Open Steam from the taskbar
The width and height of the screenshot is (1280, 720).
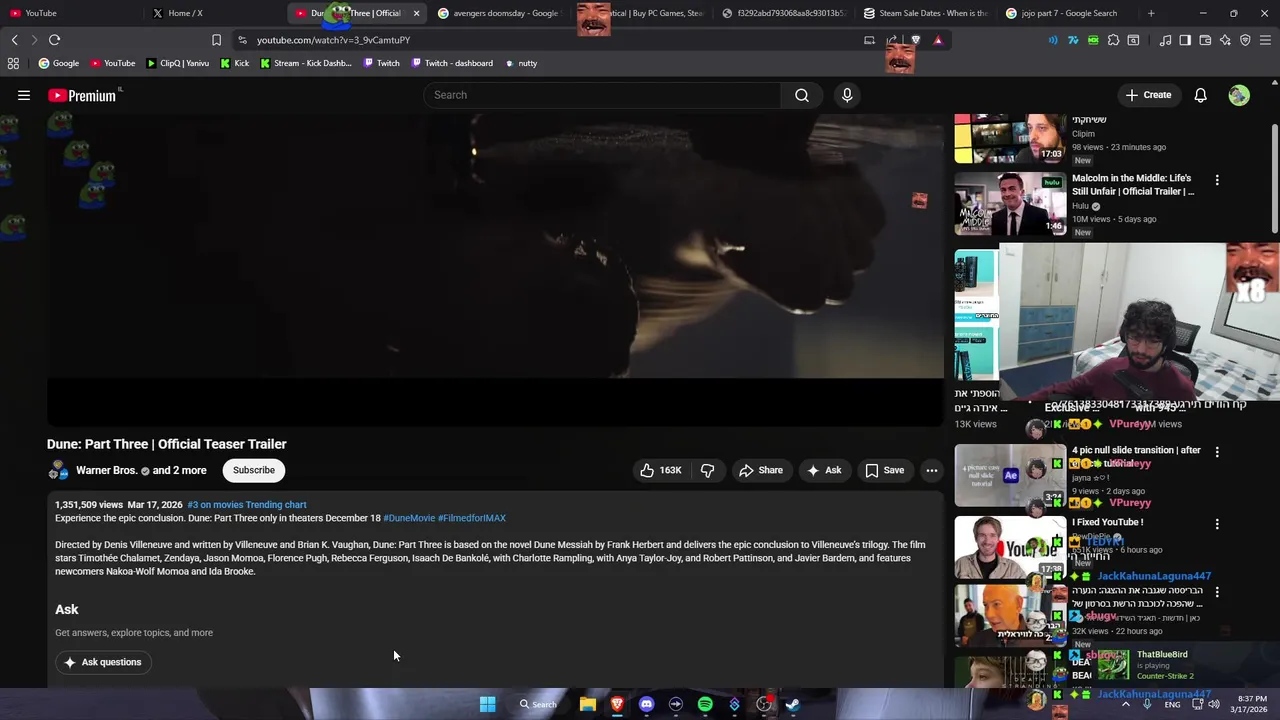click(x=792, y=704)
